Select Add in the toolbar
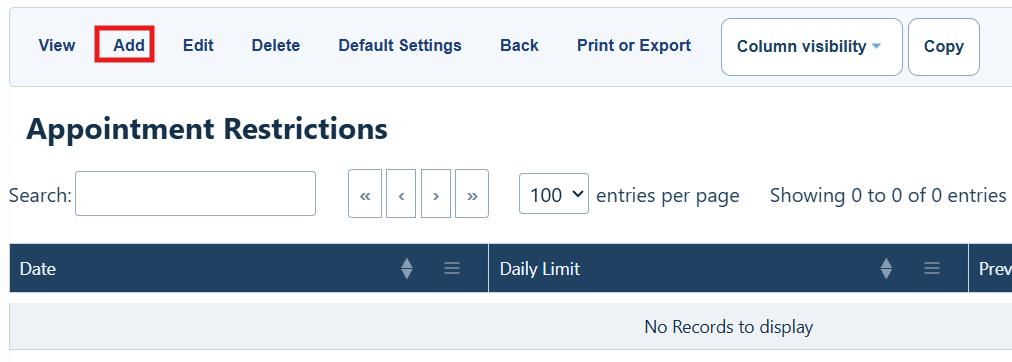The width and height of the screenshot is (1012, 362). pyautogui.click(x=128, y=45)
